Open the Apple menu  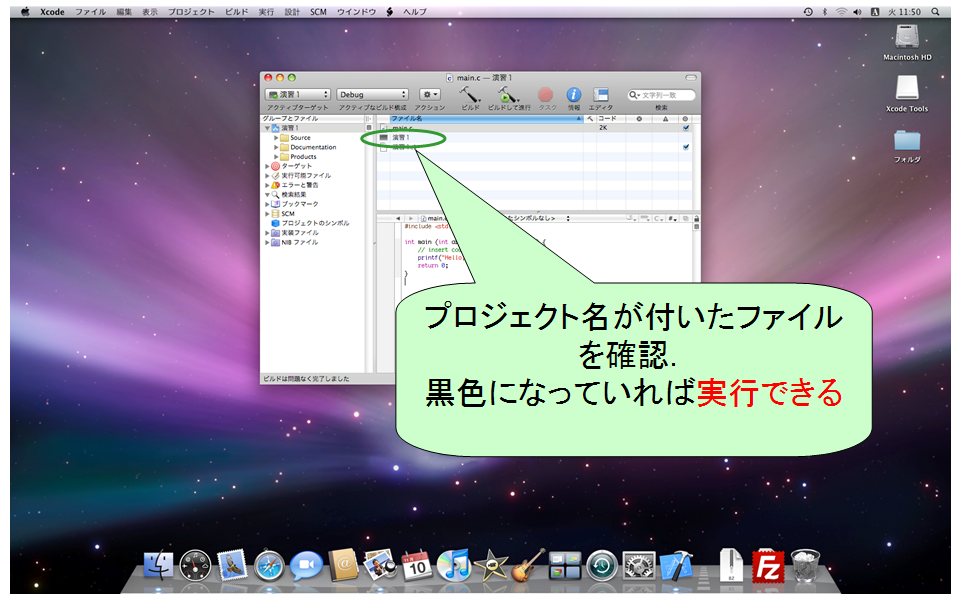[25, 12]
